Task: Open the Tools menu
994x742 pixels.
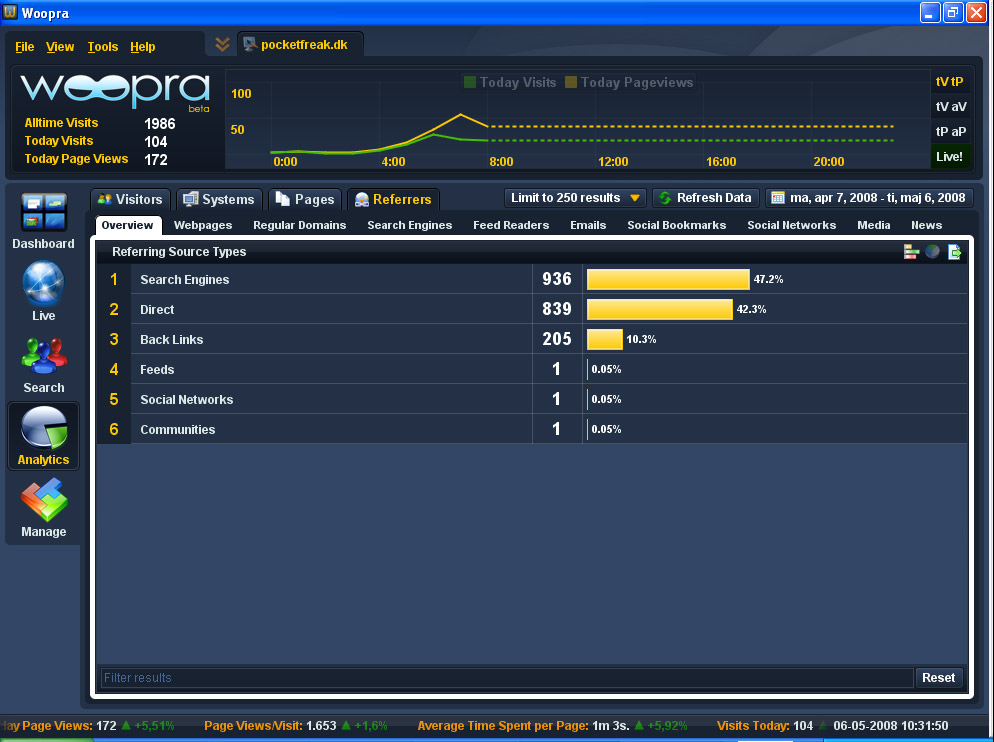Action: [102, 47]
